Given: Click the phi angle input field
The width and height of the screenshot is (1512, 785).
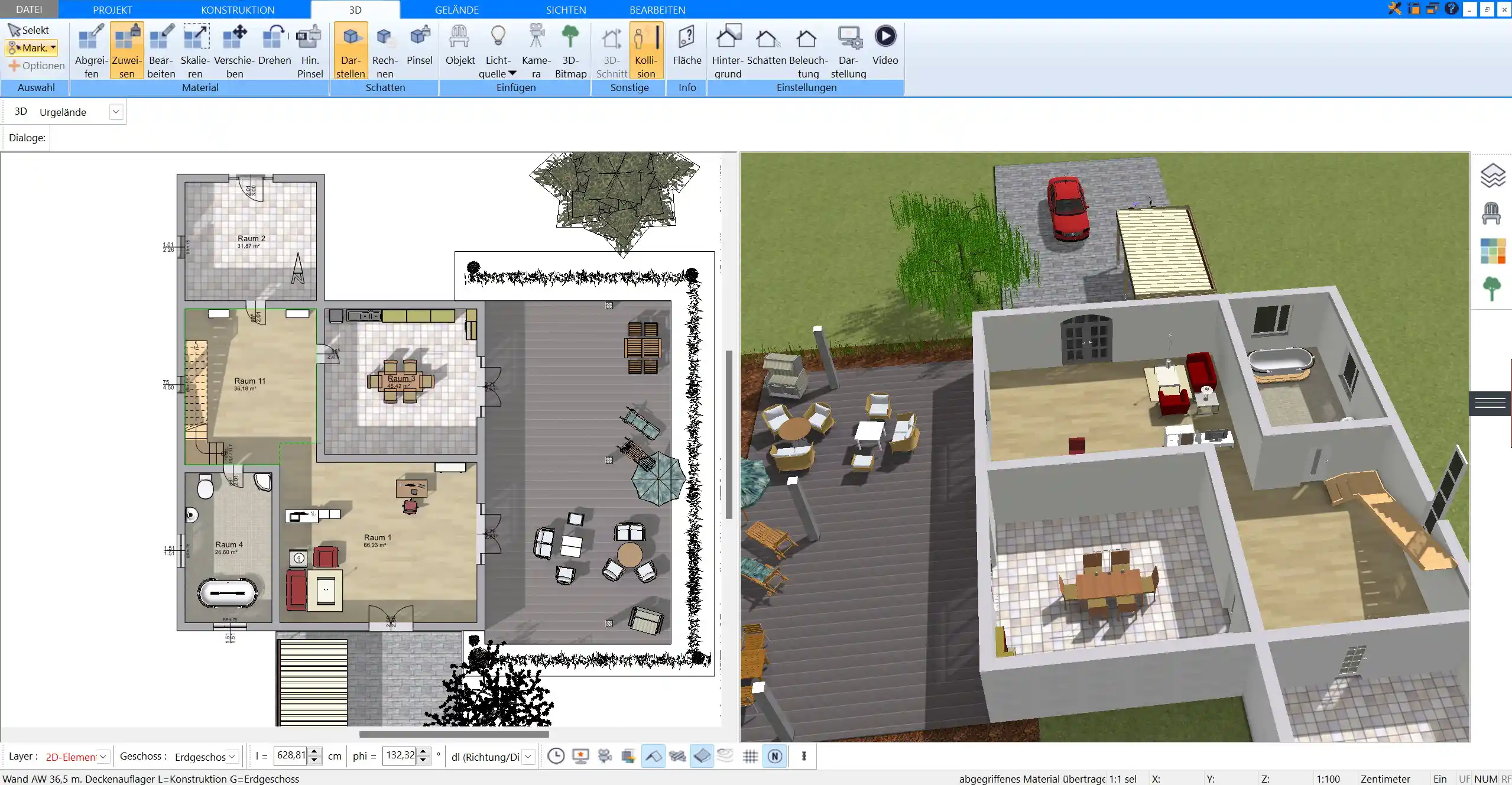Looking at the screenshot, I should point(400,756).
